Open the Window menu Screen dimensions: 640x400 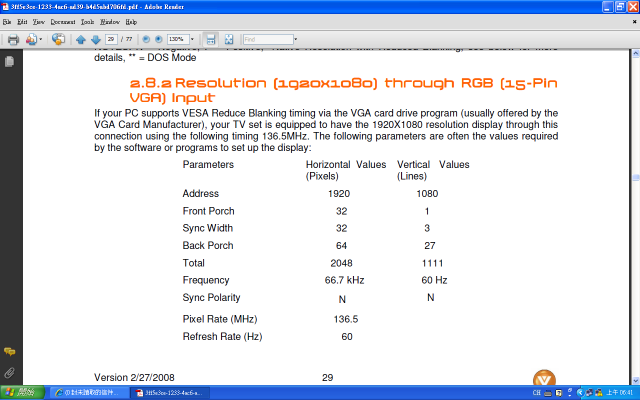coord(110,22)
